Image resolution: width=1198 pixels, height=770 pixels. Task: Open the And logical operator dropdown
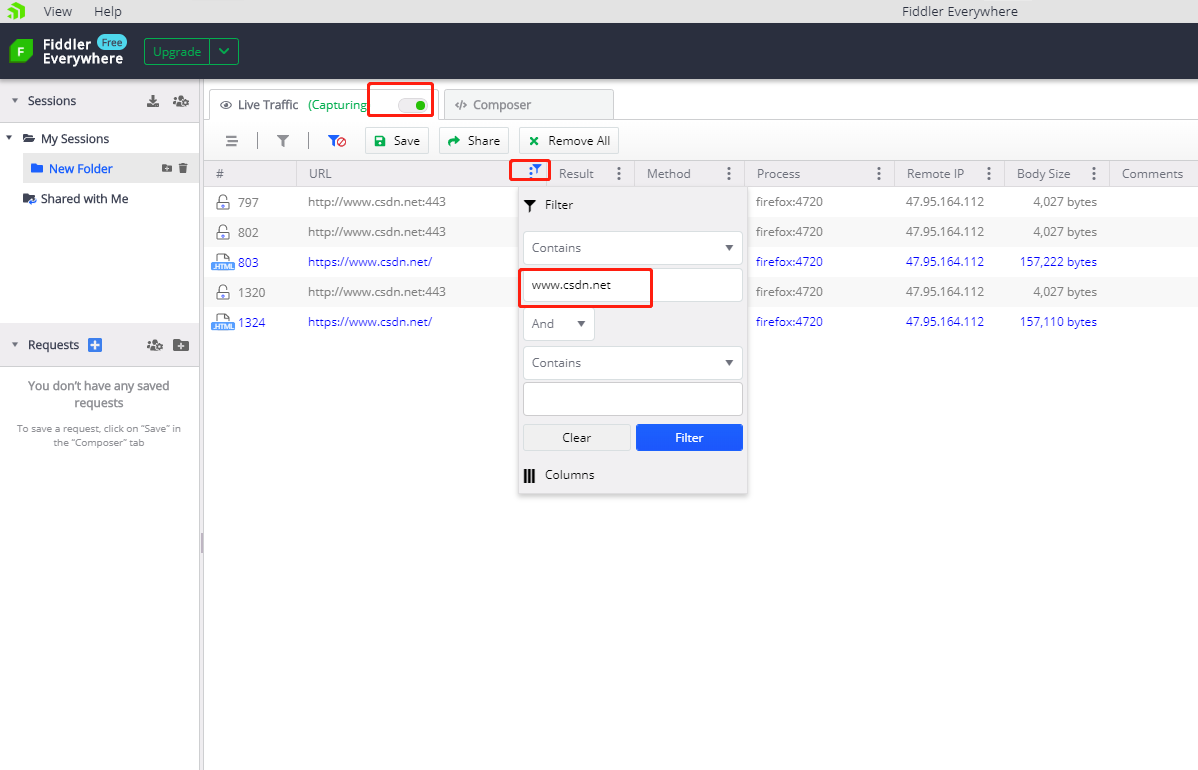559,324
